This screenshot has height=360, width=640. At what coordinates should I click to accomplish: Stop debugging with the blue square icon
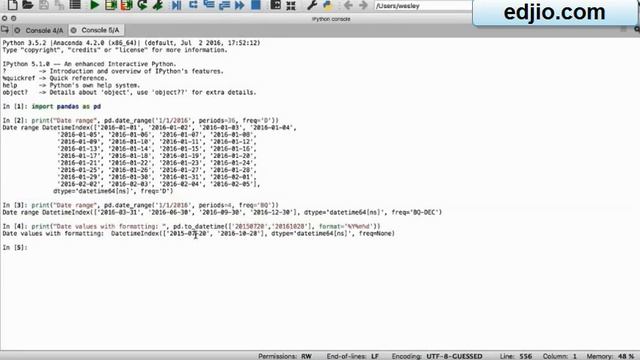point(256,5)
